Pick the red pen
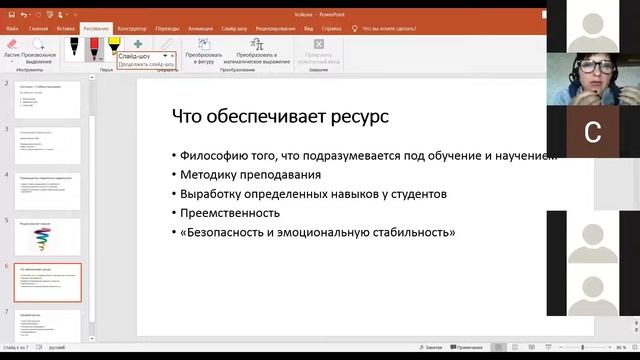640x360 pixels. 94,49
